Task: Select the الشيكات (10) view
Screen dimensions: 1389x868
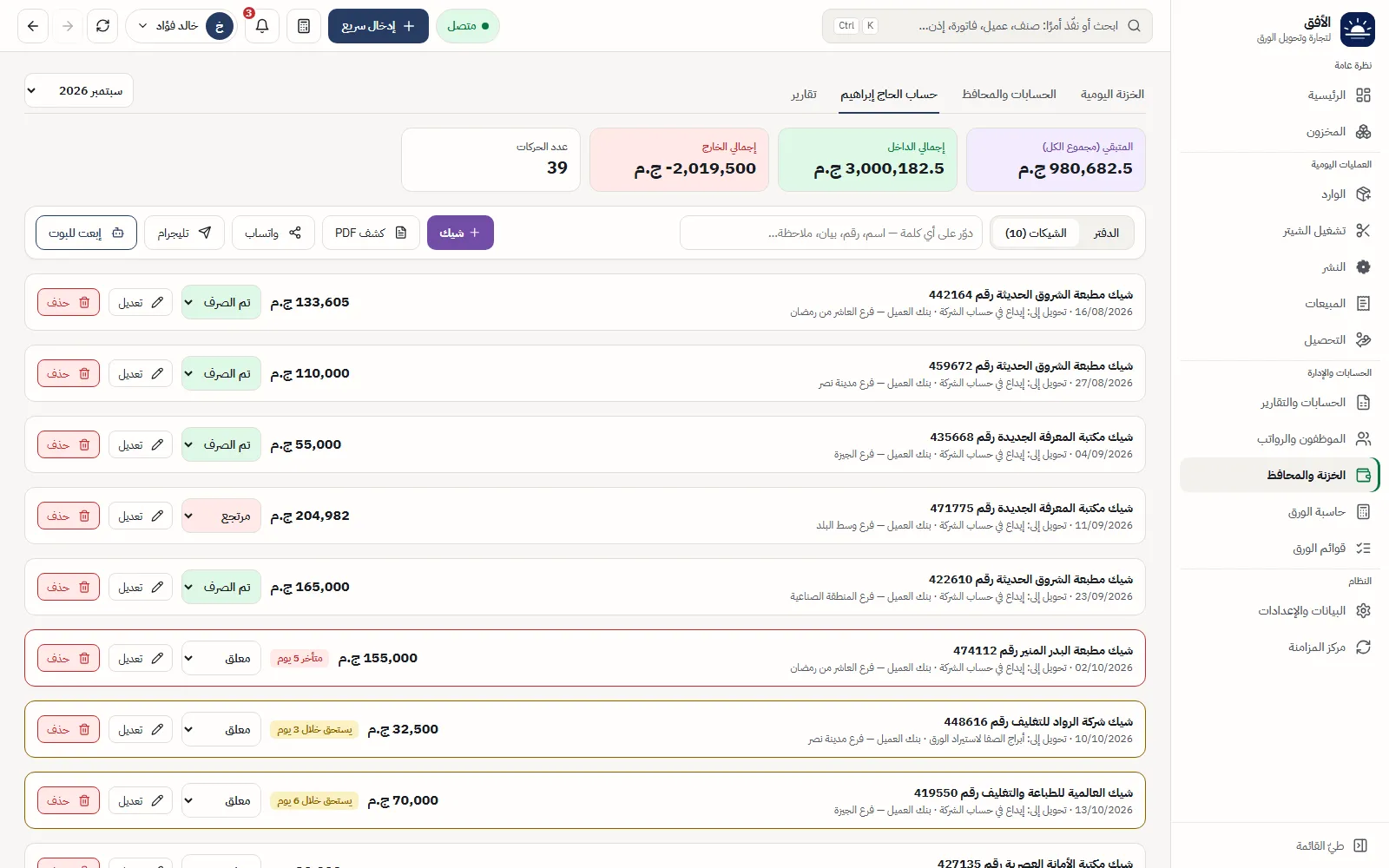Action: point(1036,233)
